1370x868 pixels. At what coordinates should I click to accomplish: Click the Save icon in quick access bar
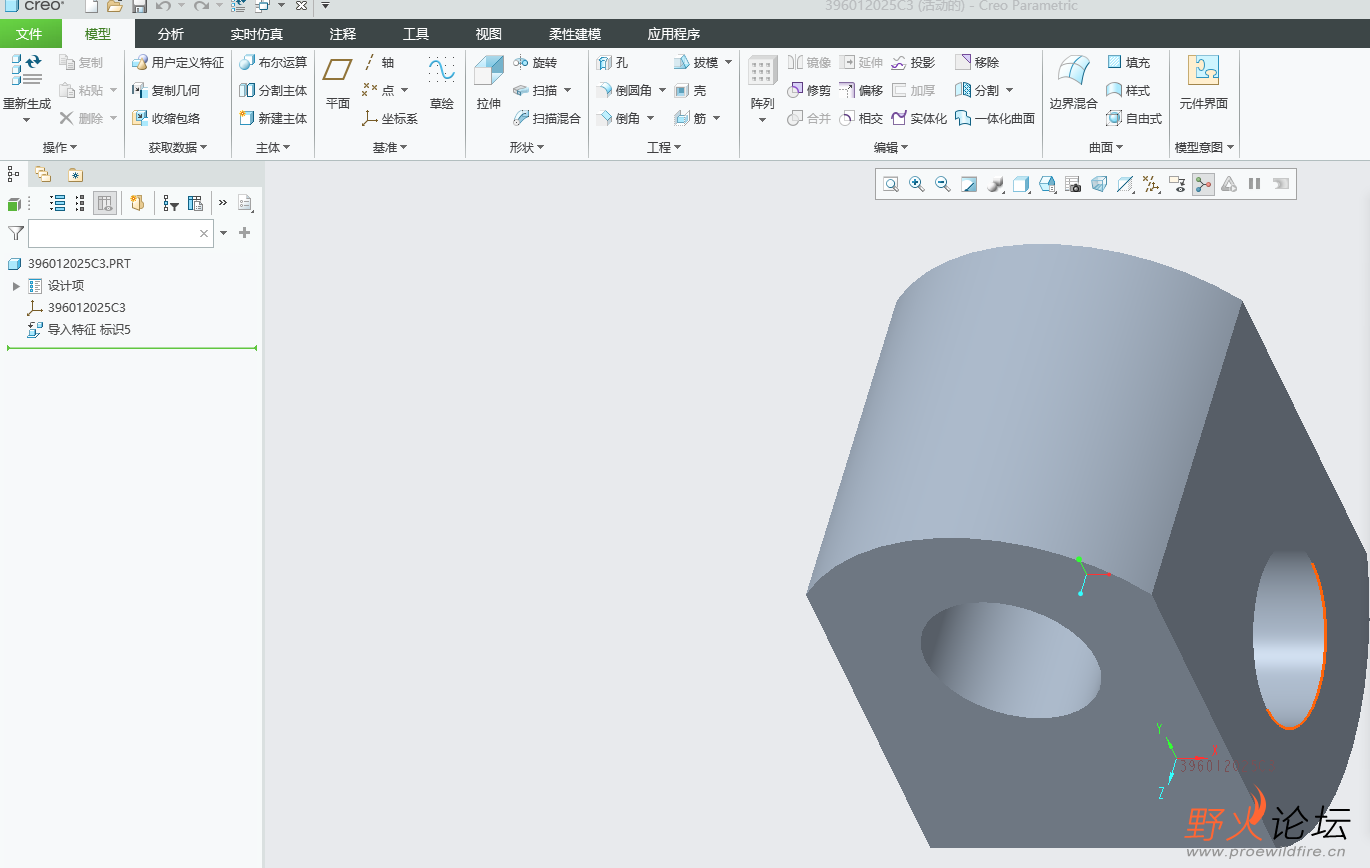pos(139,6)
